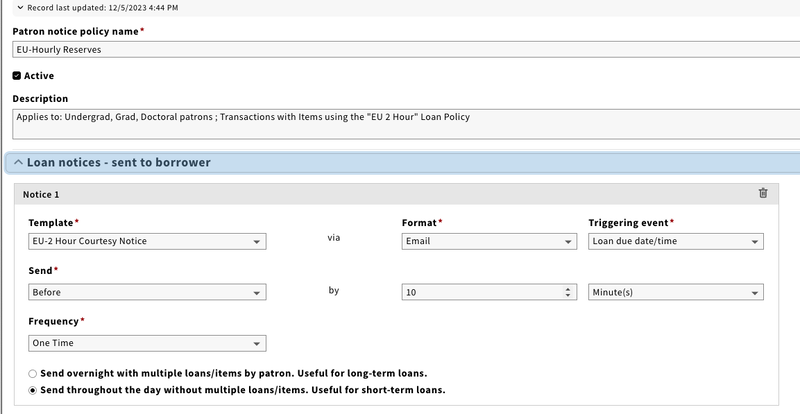The width and height of the screenshot is (800, 414).
Task: Click the chevron beside Loan notices heading
Action: (x=18, y=162)
